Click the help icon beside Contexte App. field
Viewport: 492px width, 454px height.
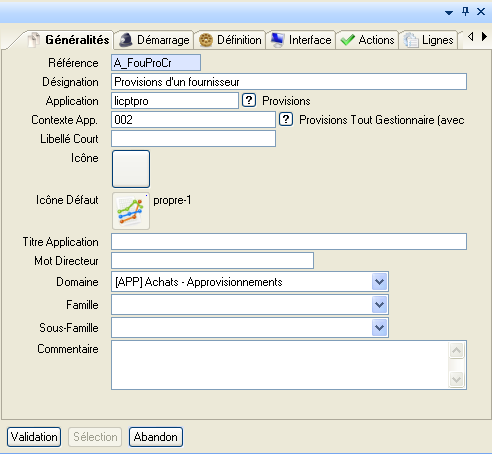[x=286, y=119]
